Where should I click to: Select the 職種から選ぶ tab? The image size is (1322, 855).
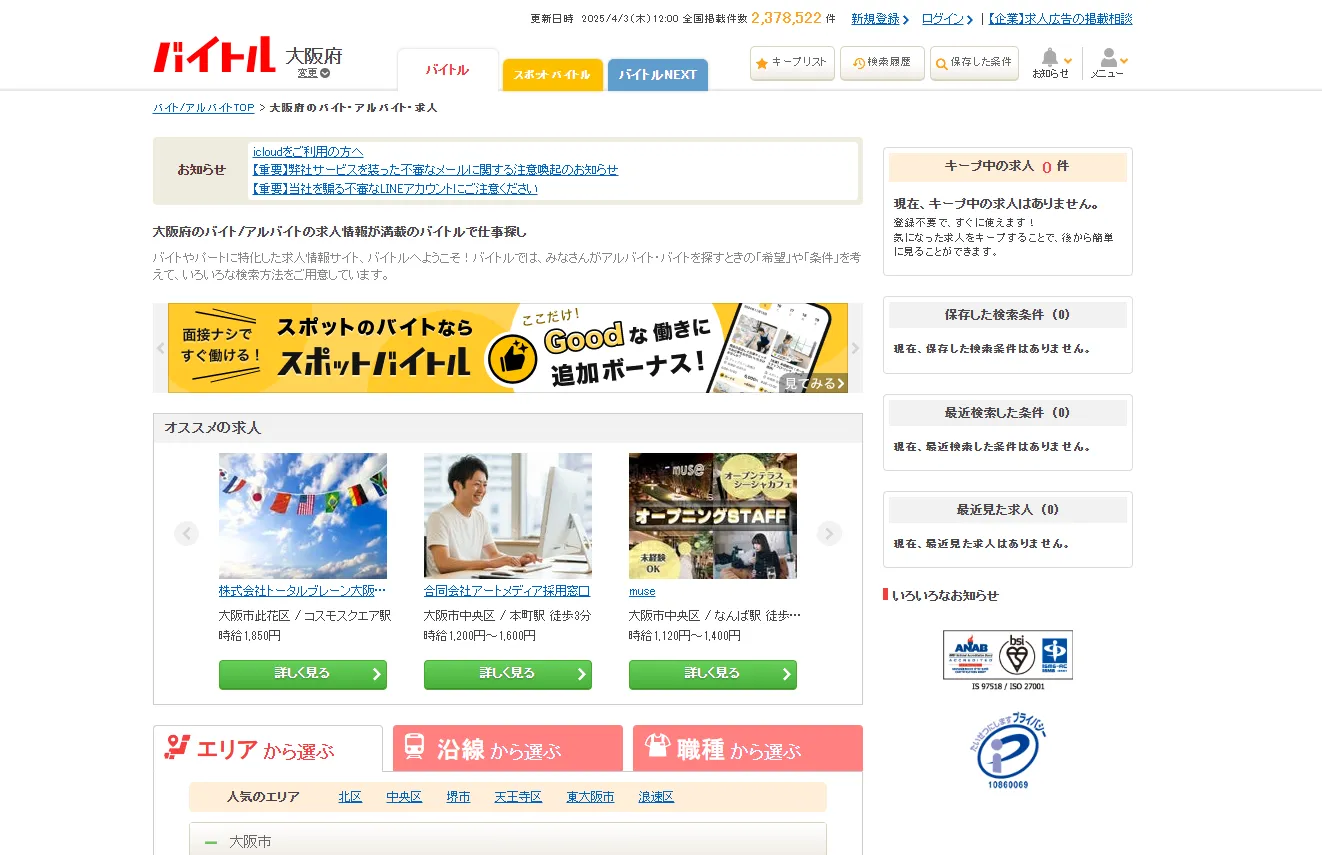[748, 749]
